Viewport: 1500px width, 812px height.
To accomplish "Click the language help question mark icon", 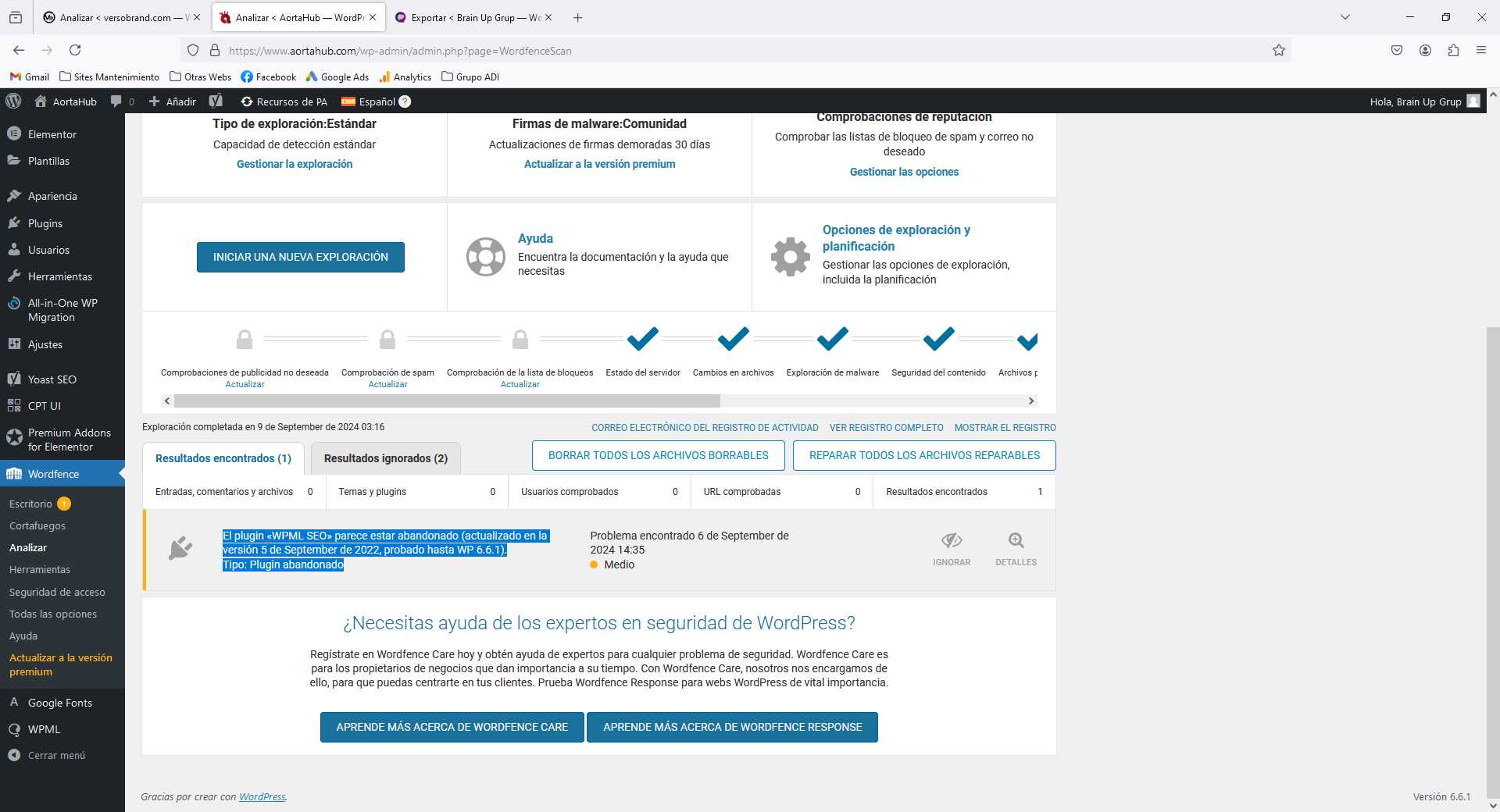I will tap(405, 101).
